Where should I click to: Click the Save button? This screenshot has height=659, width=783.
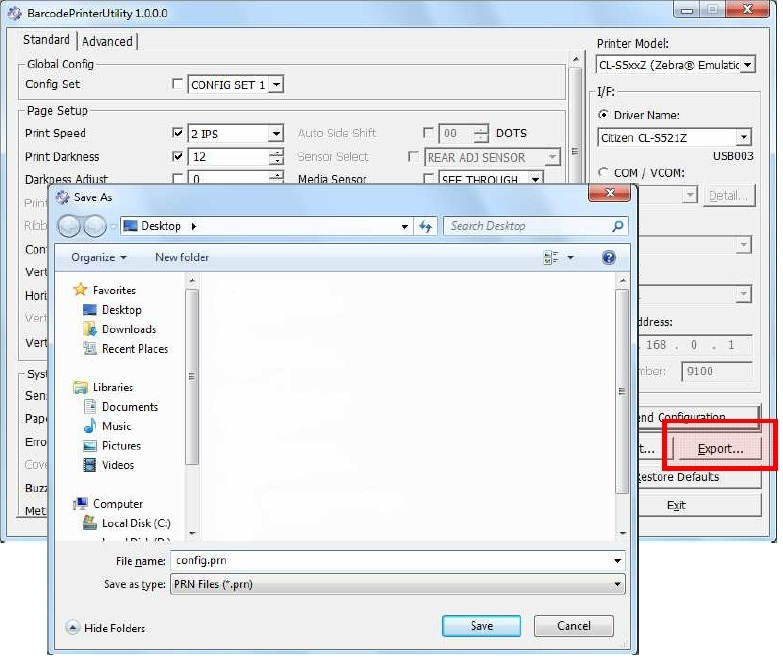(x=481, y=626)
